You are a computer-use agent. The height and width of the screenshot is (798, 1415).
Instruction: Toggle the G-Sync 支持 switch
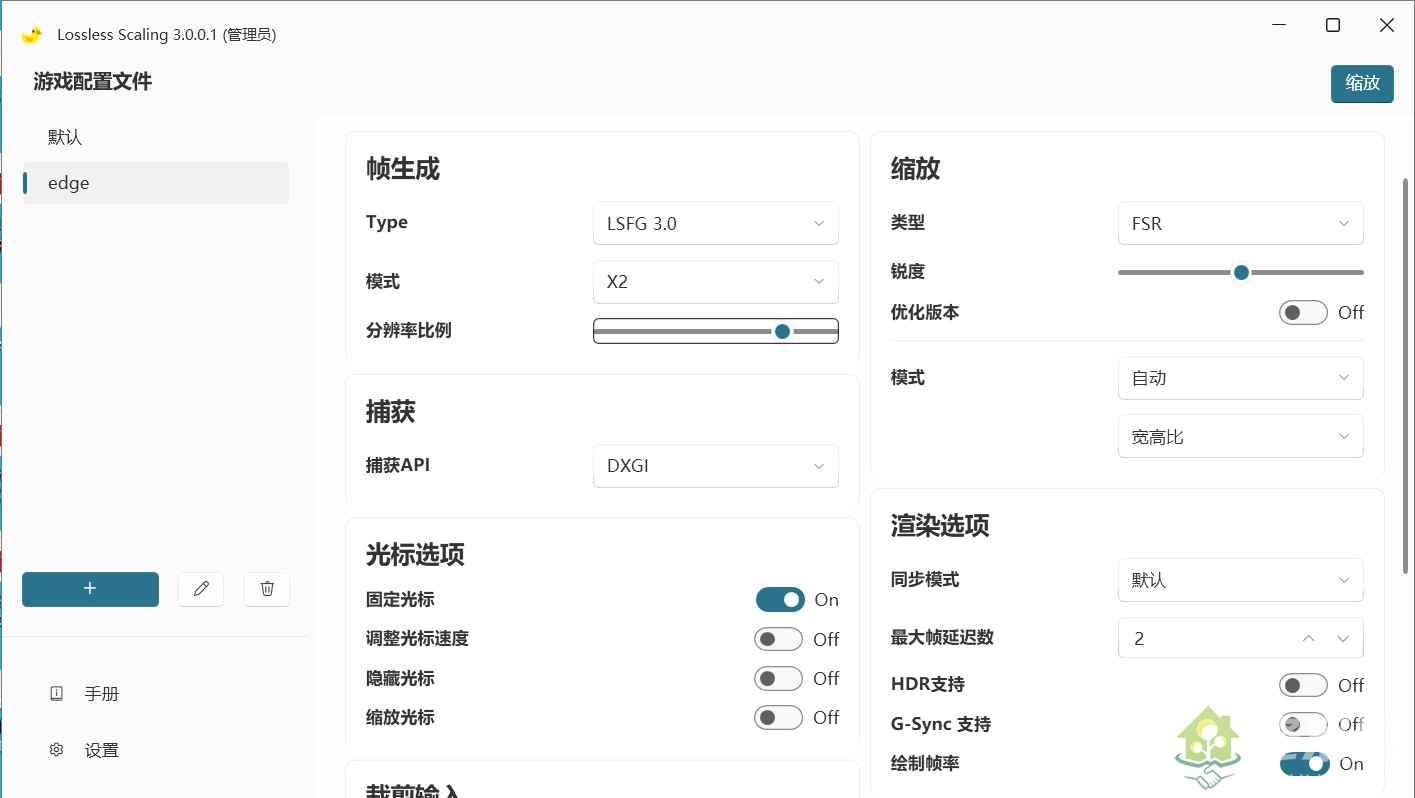[1303, 724]
